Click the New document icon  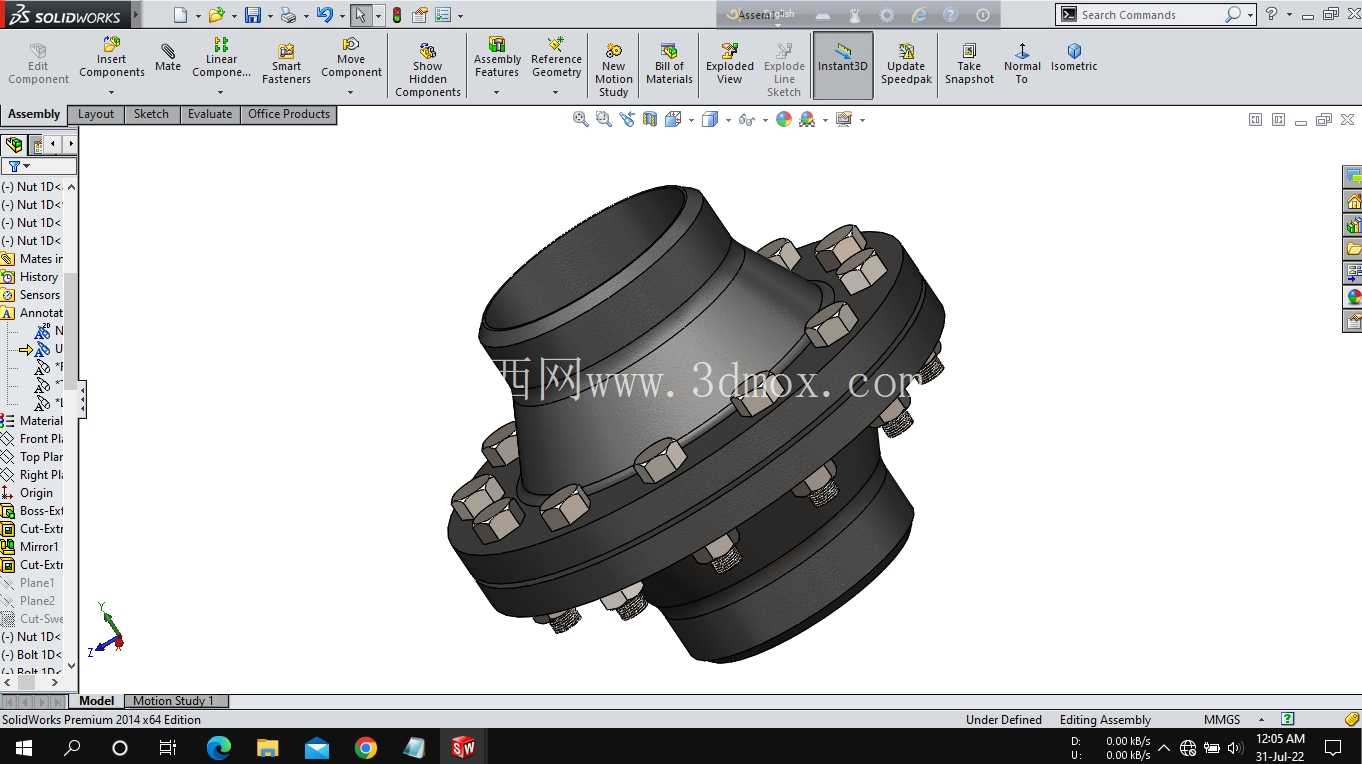(180, 15)
